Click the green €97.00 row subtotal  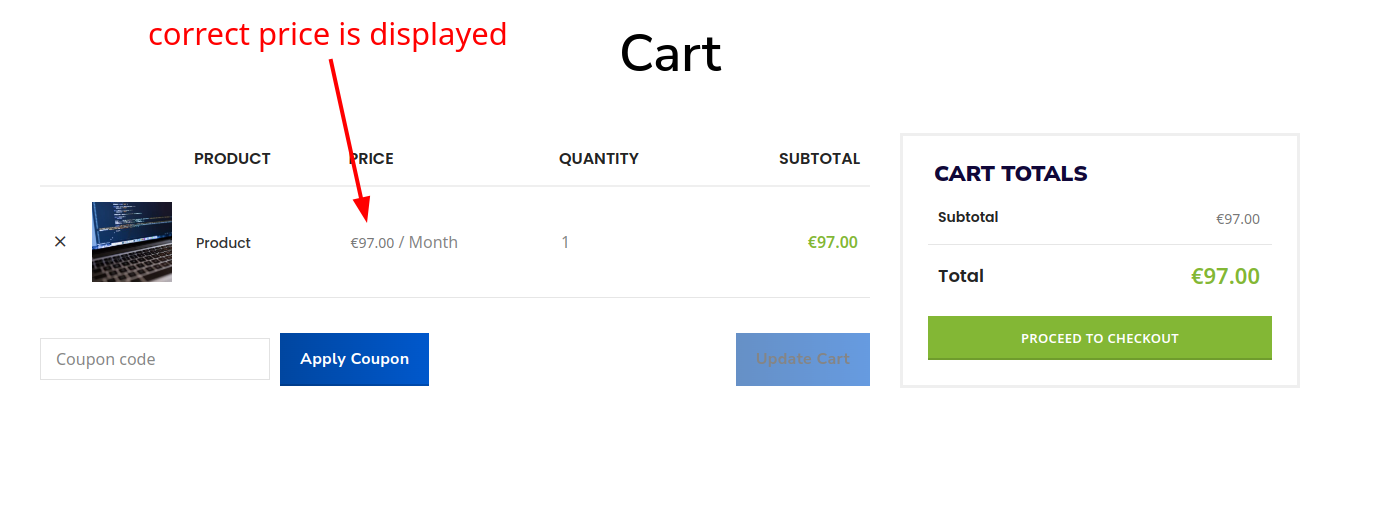pyautogui.click(x=833, y=242)
